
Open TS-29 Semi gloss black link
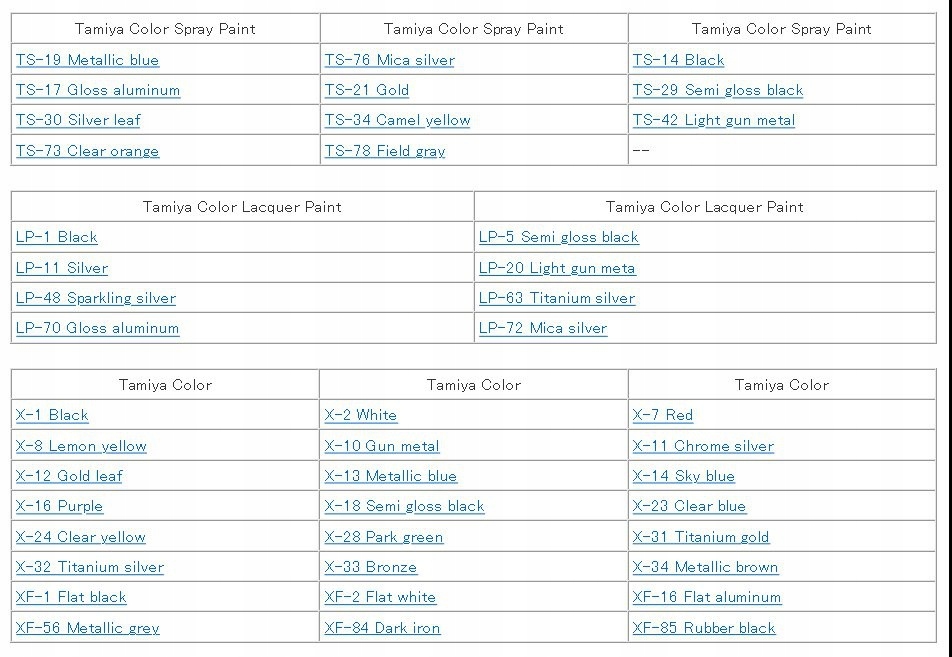pyautogui.click(x=717, y=90)
